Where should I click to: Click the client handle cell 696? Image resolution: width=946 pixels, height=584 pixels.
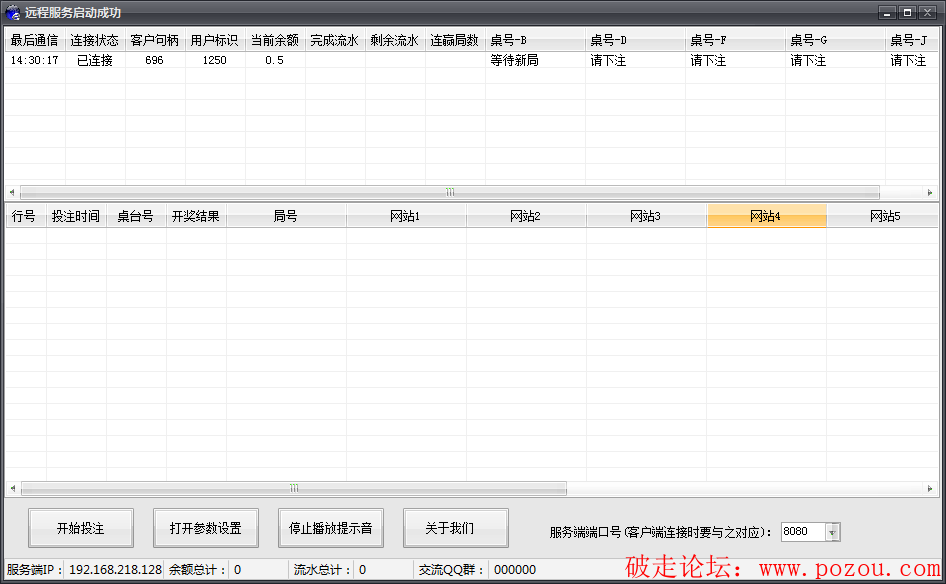coord(155,60)
